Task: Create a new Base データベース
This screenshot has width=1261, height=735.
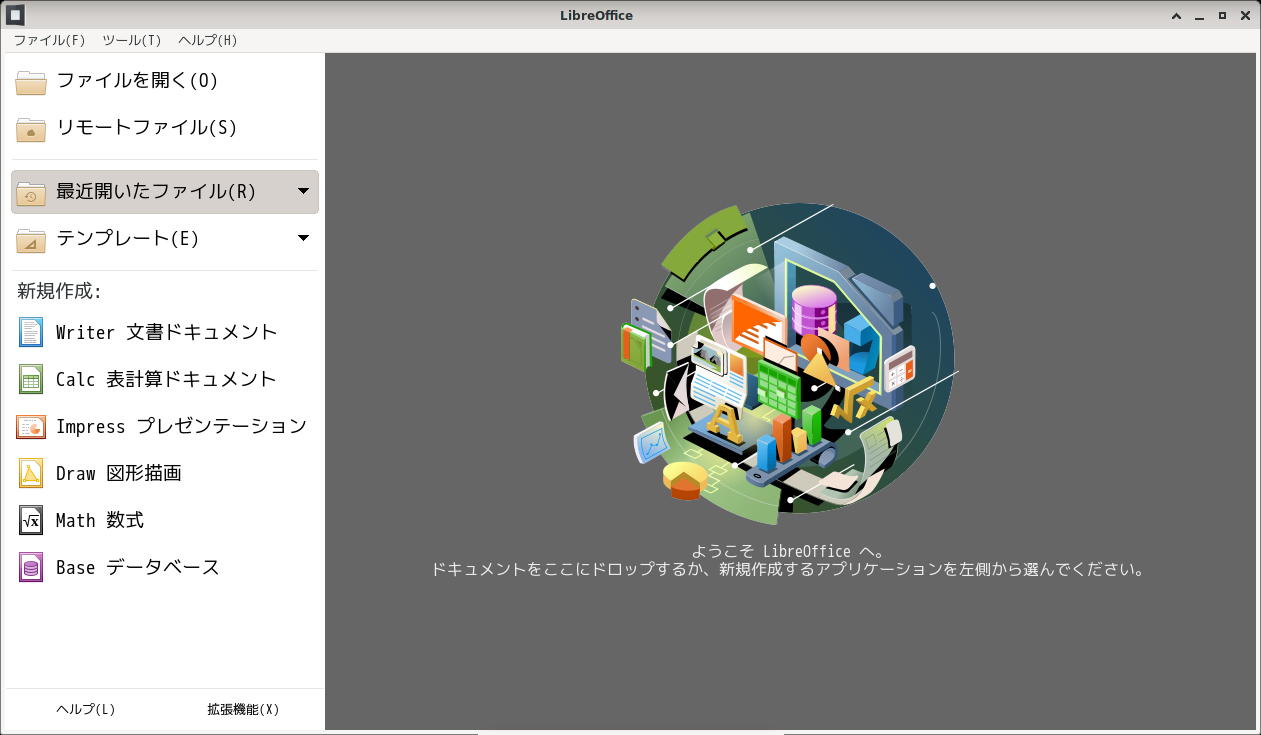Action: point(165,567)
